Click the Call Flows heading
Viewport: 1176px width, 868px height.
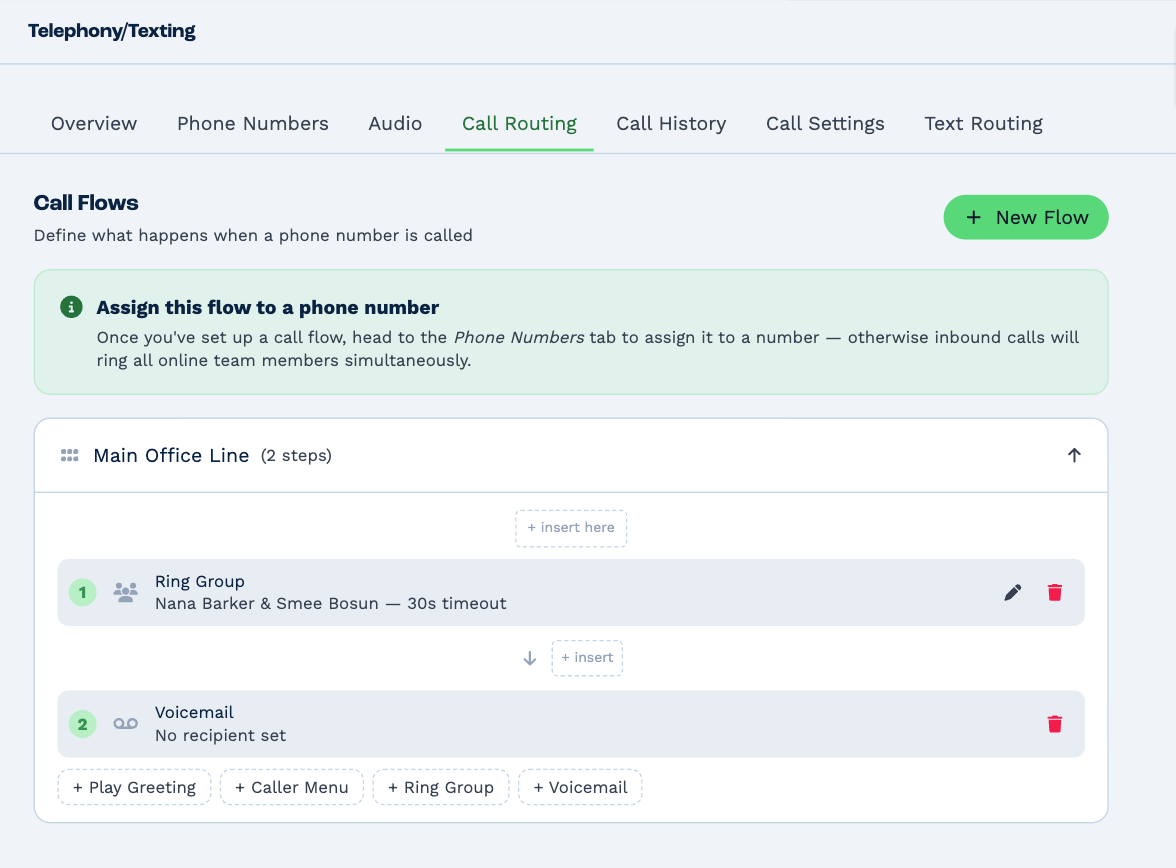tap(86, 203)
